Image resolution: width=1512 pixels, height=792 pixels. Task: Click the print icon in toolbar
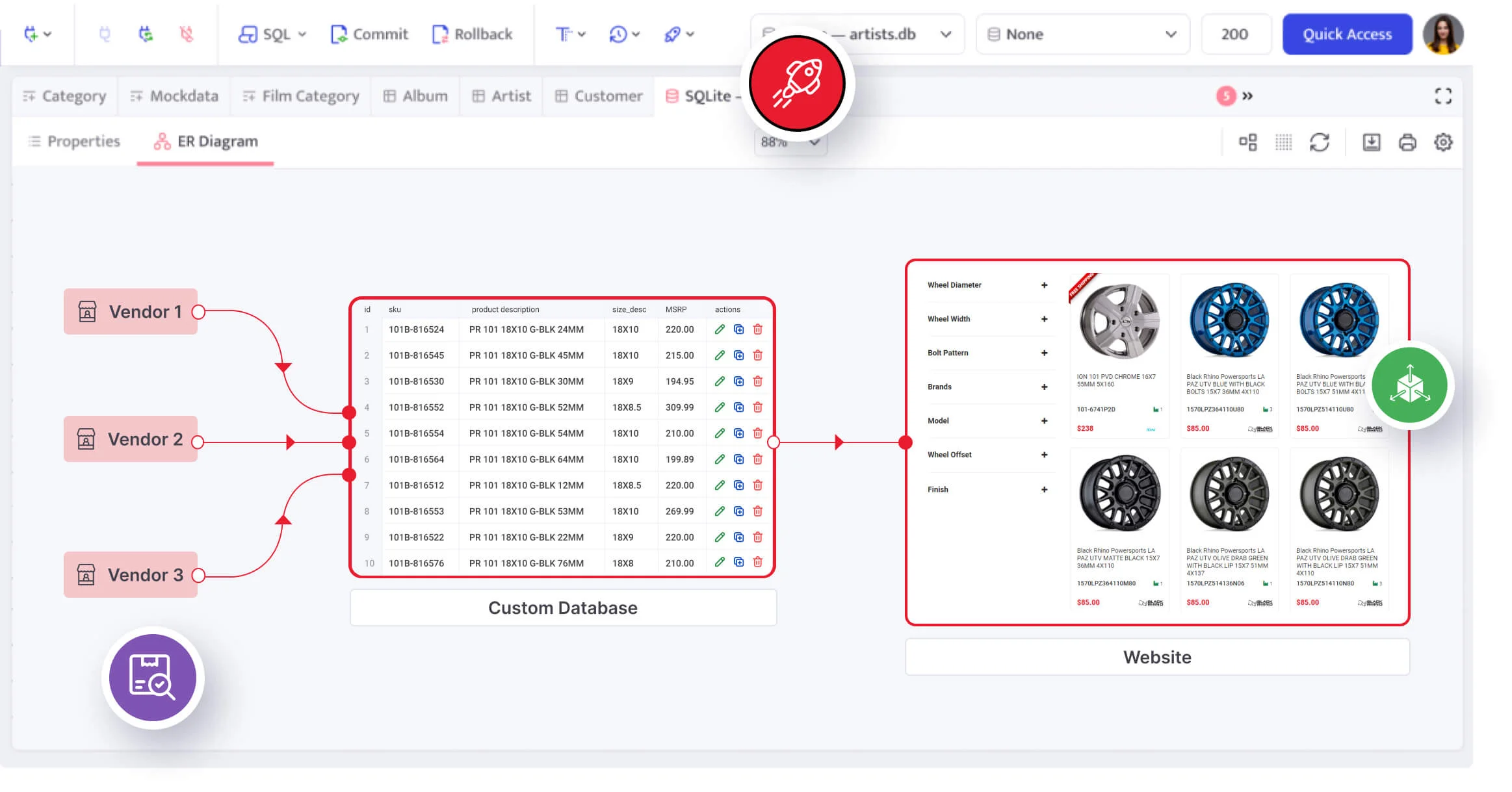pos(1407,142)
